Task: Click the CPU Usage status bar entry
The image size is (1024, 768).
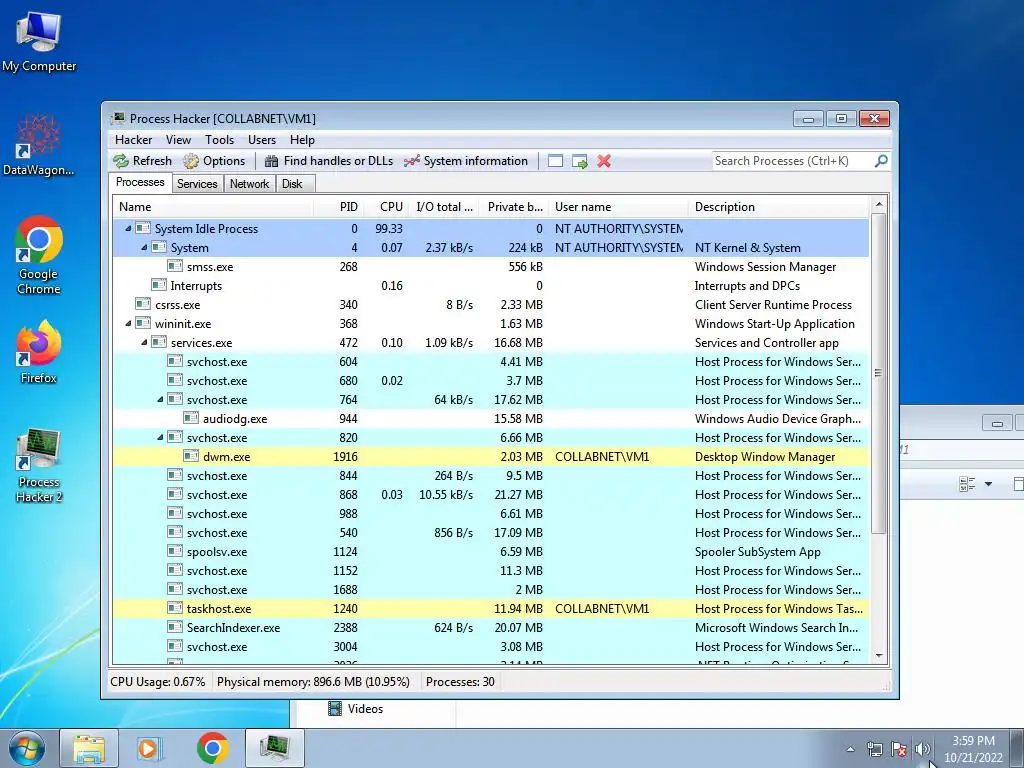Action: pyautogui.click(x=157, y=682)
